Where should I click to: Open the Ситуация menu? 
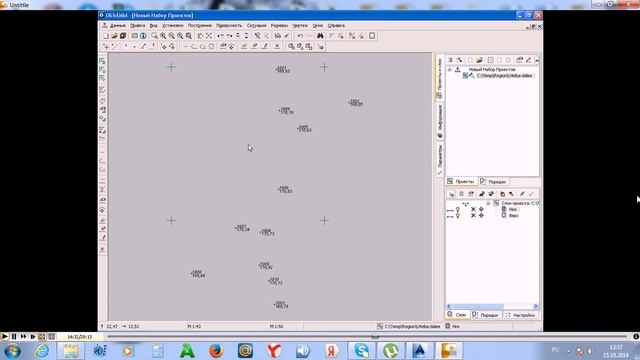256,25
